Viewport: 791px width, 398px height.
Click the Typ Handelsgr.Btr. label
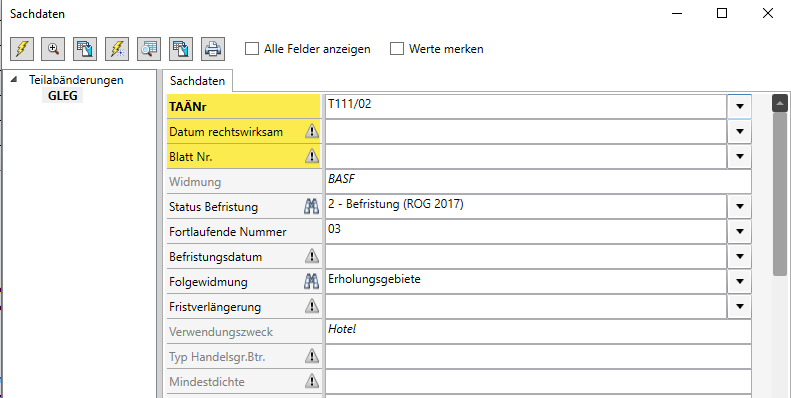click(x=217, y=357)
